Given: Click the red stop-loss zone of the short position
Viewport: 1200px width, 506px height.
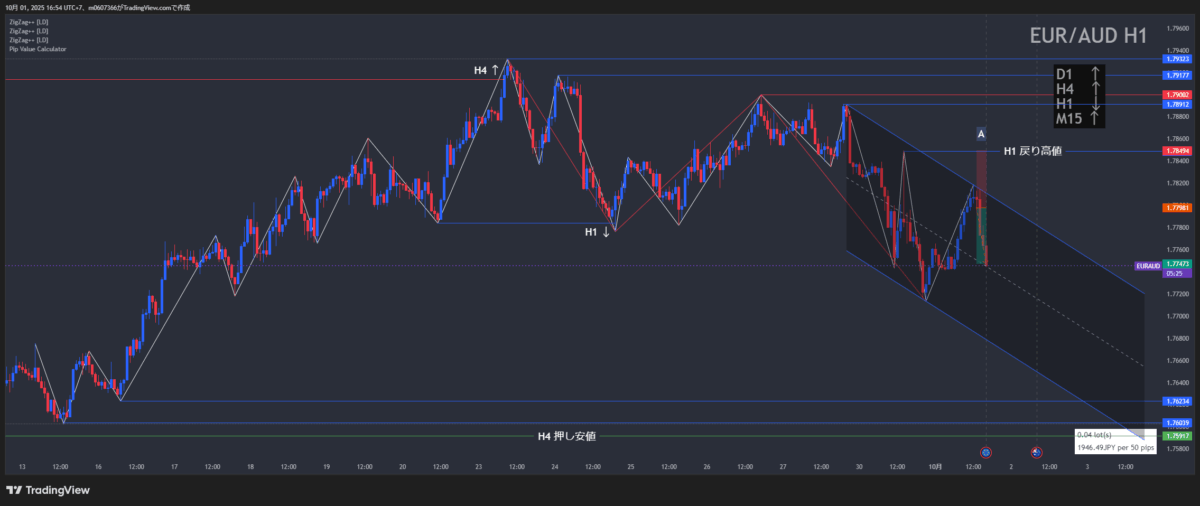Looking at the screenshot, I should [981, 170].
